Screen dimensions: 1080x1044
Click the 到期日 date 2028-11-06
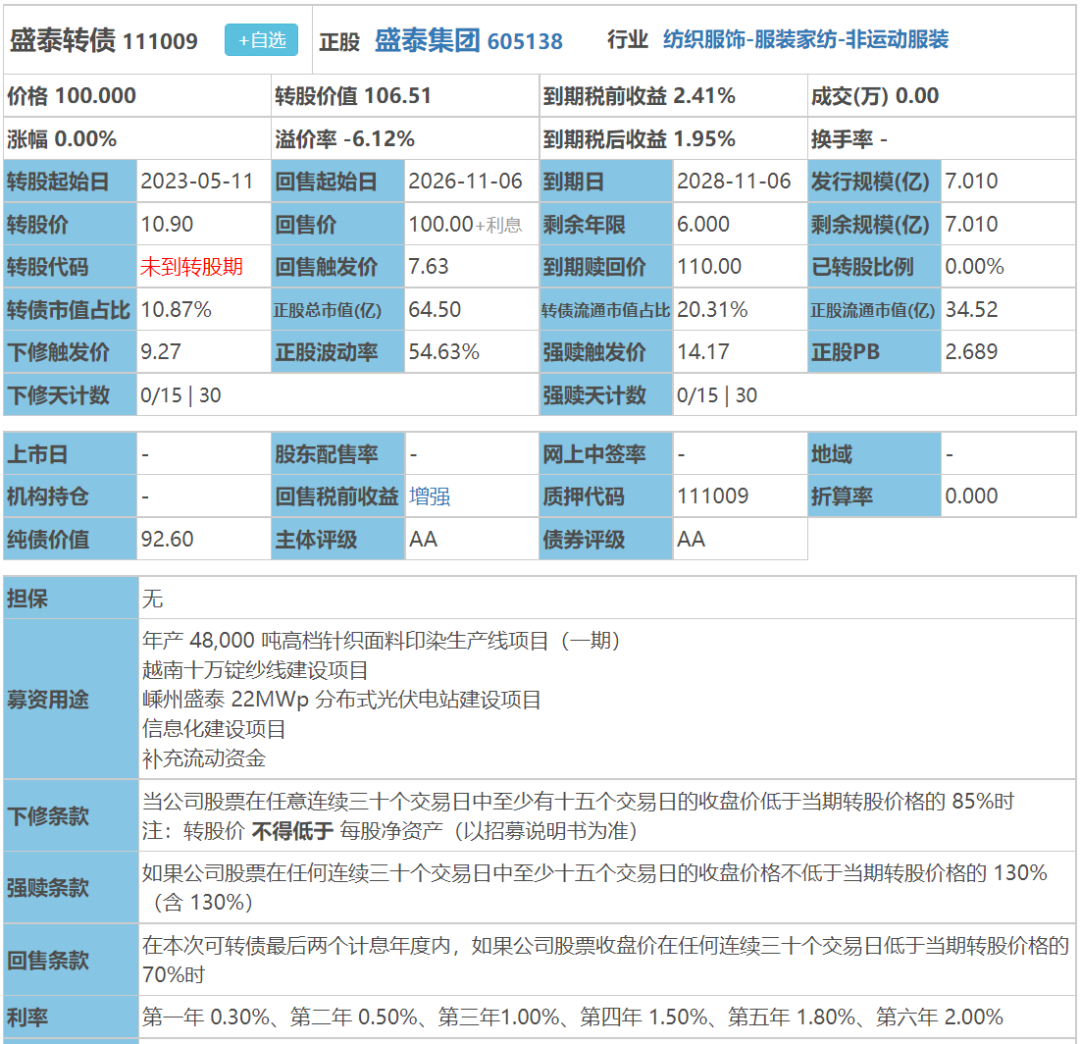(x=734, y=181)
